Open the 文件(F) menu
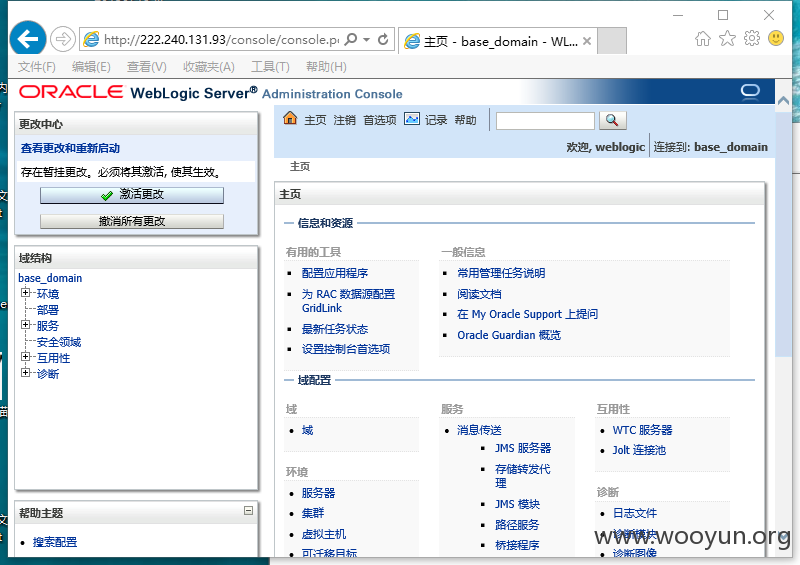This screenshot has height=565, width=800. tap(37, 67)
